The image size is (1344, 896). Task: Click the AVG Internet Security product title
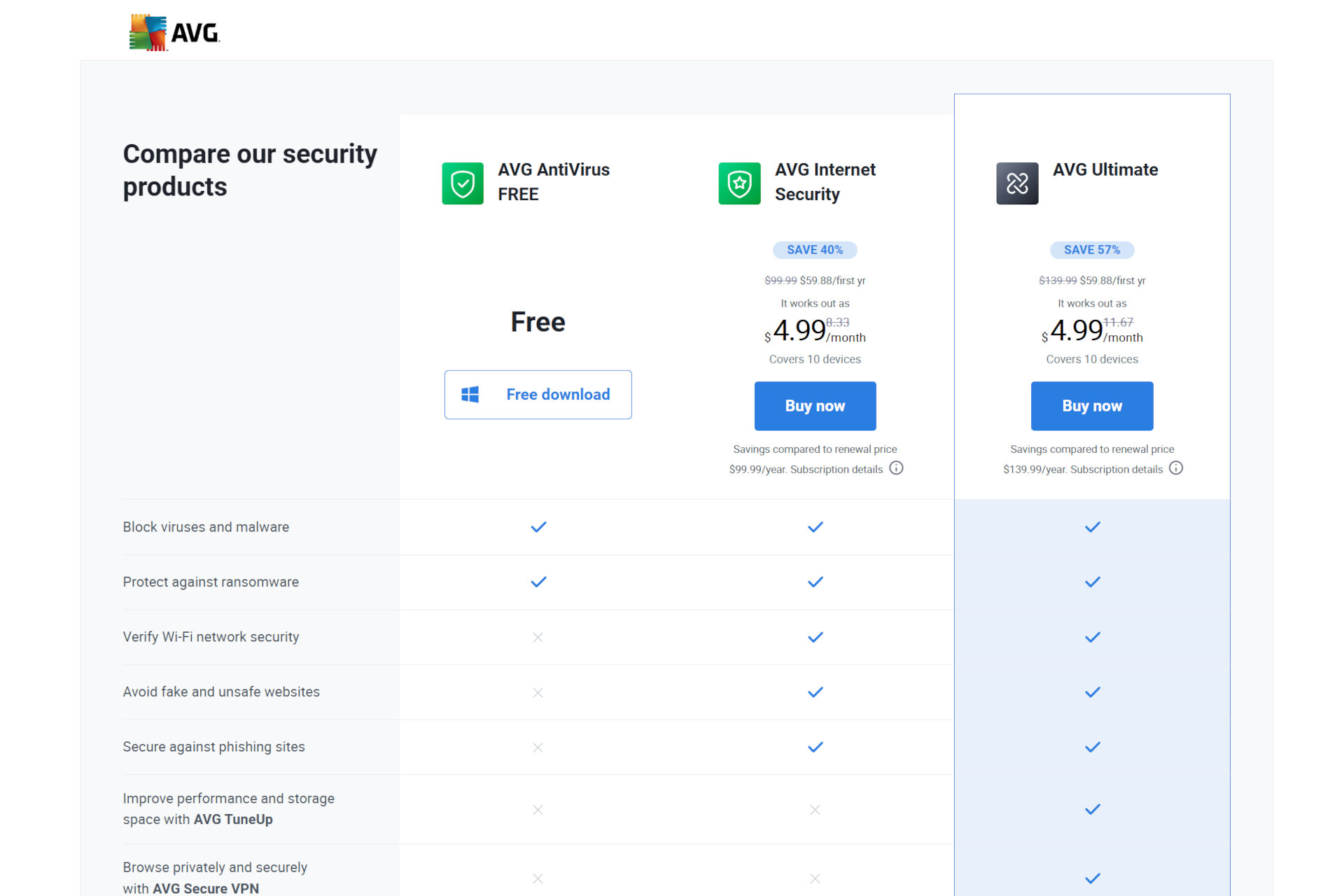(825, 182)
